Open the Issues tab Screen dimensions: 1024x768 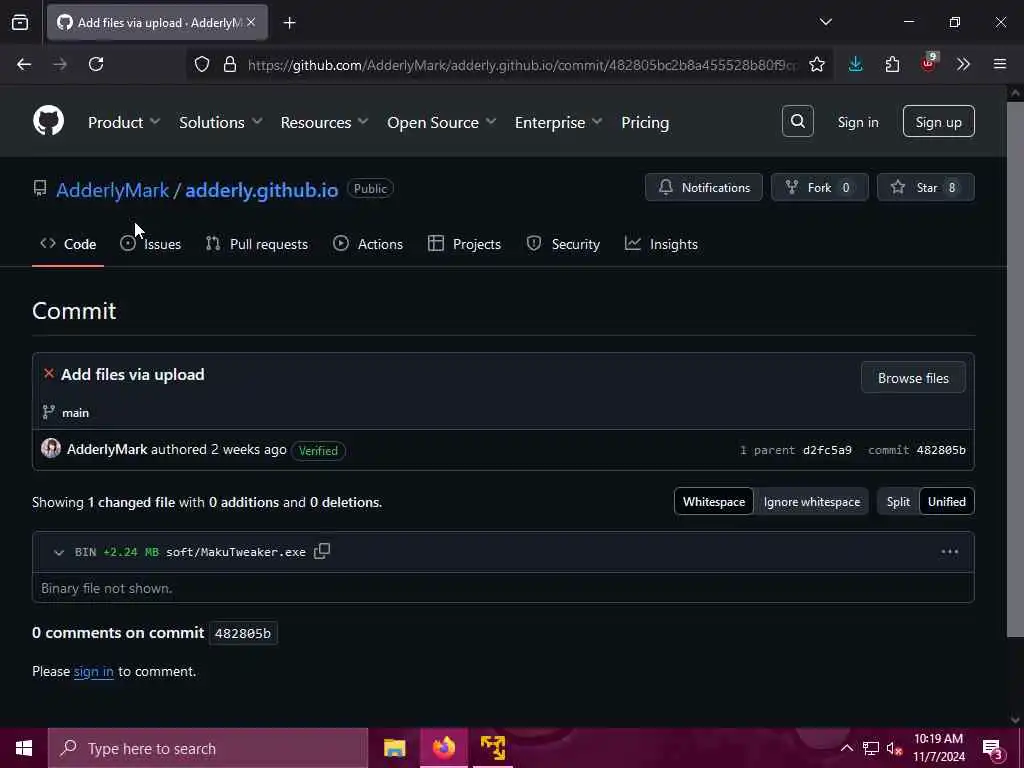pos(150,244)
